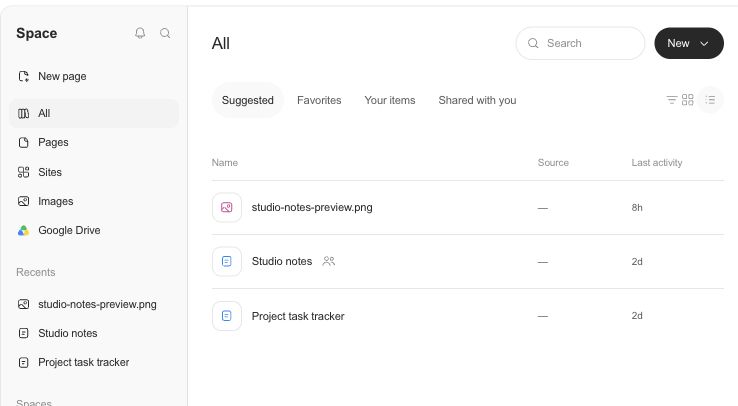Click the Sites grid icon
The width and height of the screenshot is (738, 406).
pyautogui.click(x=24, y=172)
